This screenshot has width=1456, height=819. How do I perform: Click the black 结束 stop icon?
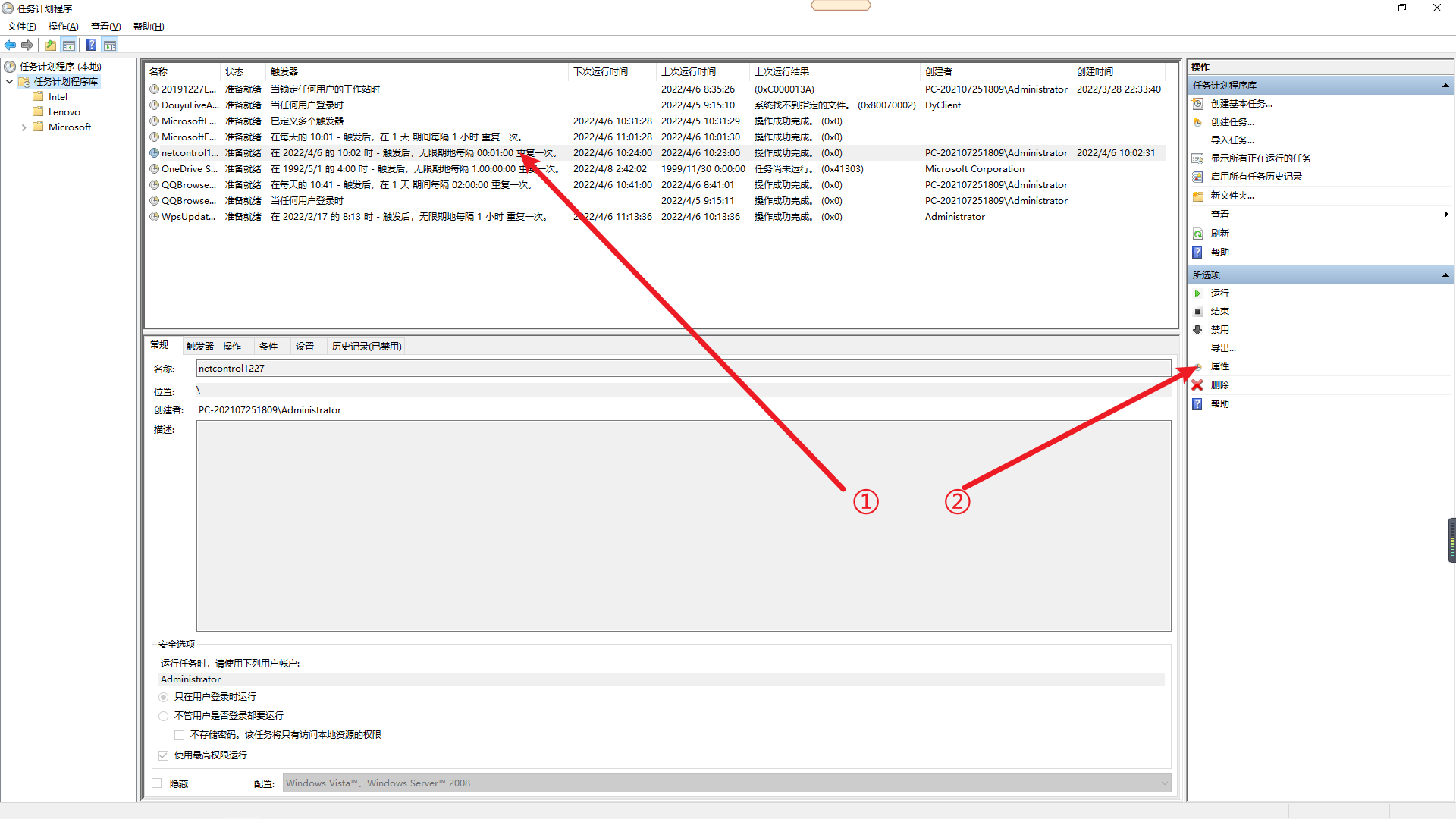click(1198, 312)
